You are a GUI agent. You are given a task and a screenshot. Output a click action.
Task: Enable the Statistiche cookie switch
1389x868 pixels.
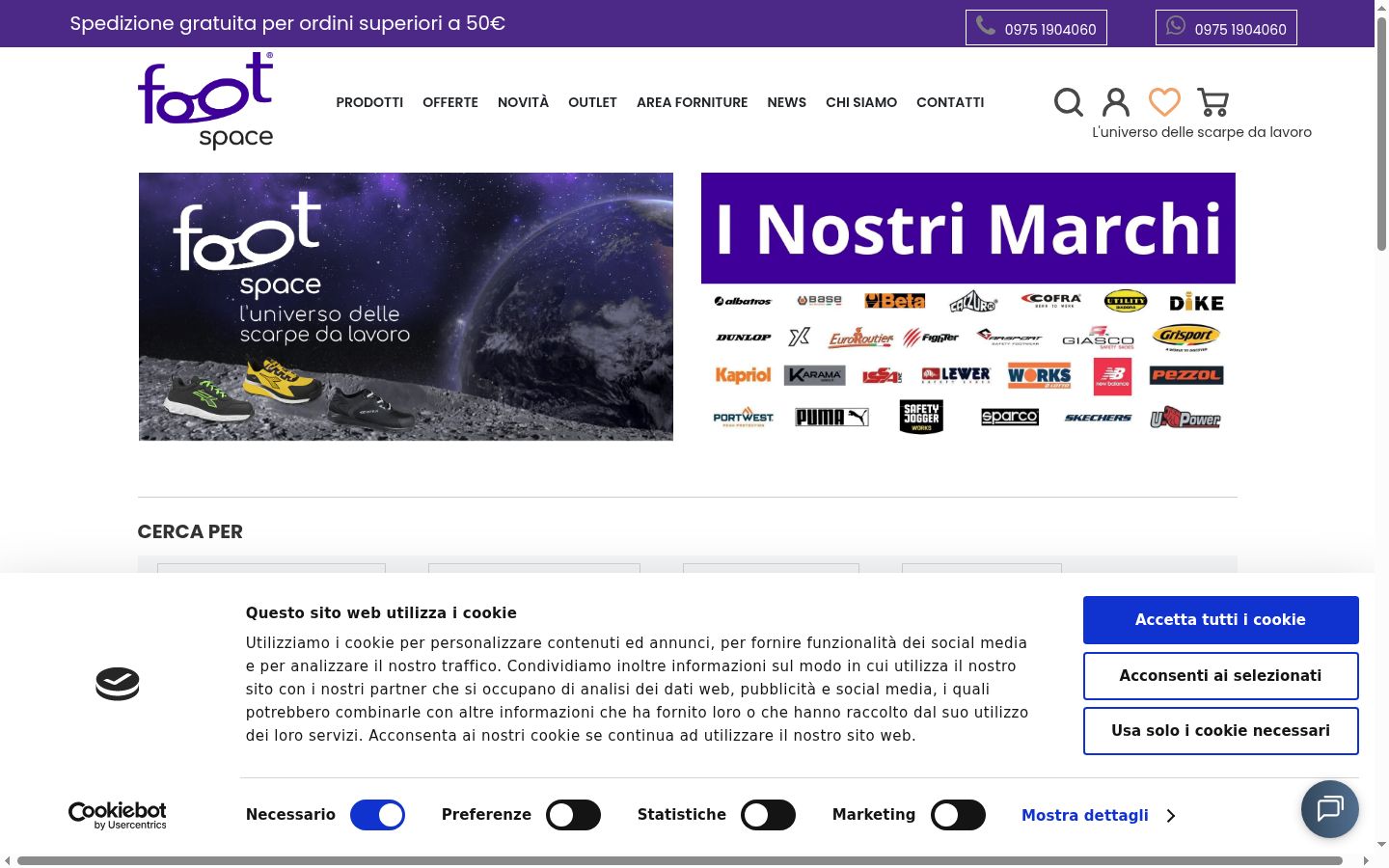click(x=768, y=815)
